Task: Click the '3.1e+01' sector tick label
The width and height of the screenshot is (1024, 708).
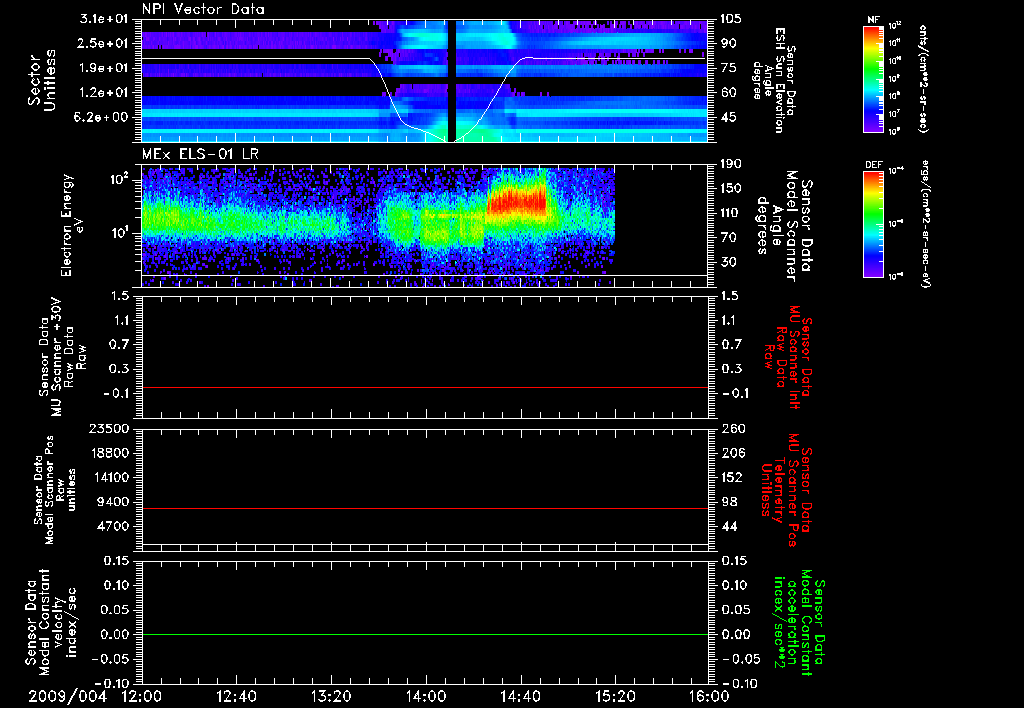Action: point(104,19)
